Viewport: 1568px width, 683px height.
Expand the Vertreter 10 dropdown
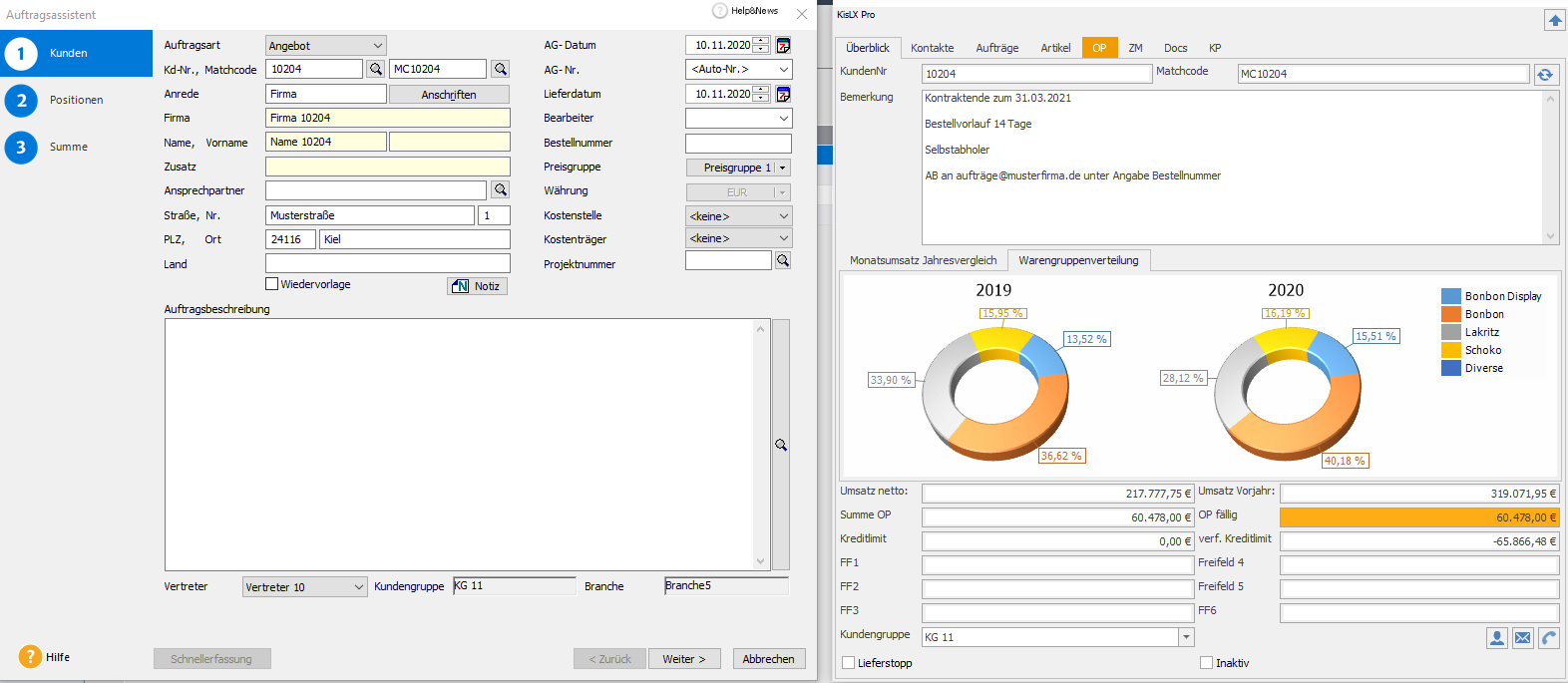click(359, 587)
